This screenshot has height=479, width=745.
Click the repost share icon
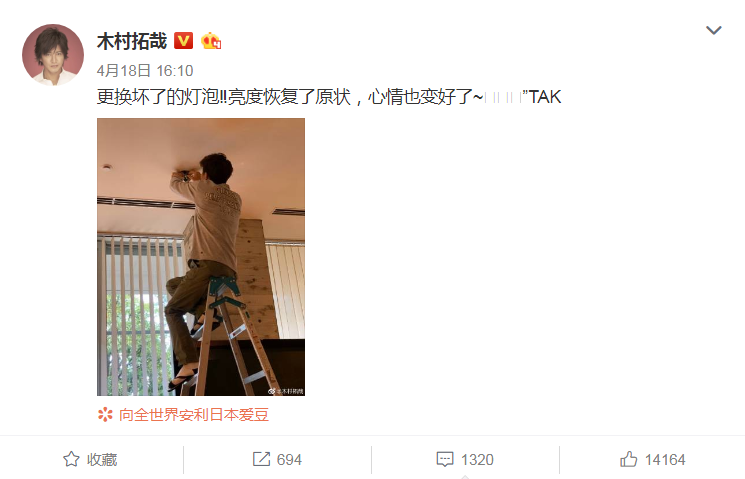click(261, 459)
